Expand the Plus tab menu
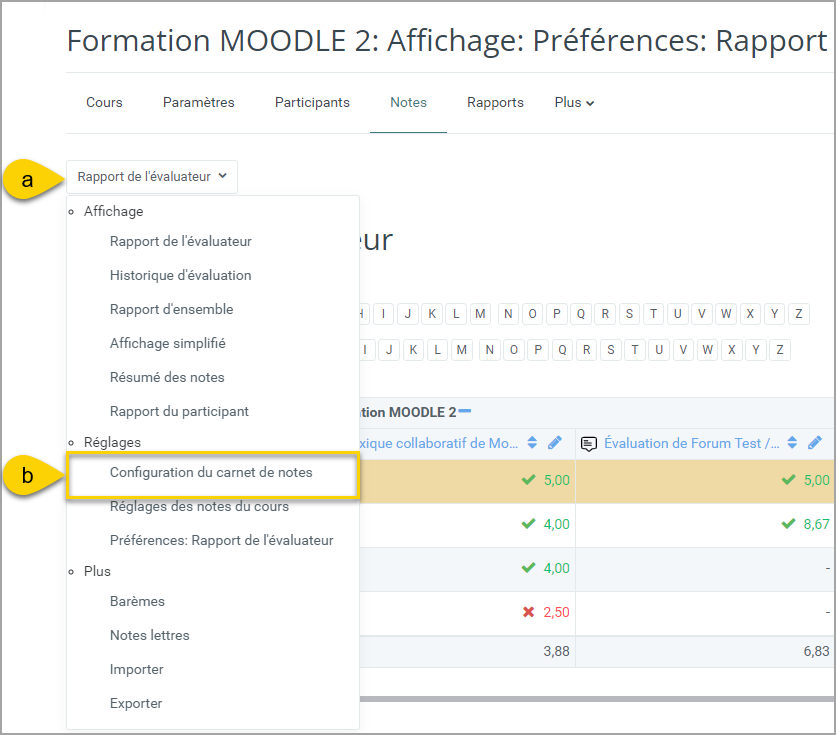836x735 pixels. pyautogui.click(x=574, y=102)
